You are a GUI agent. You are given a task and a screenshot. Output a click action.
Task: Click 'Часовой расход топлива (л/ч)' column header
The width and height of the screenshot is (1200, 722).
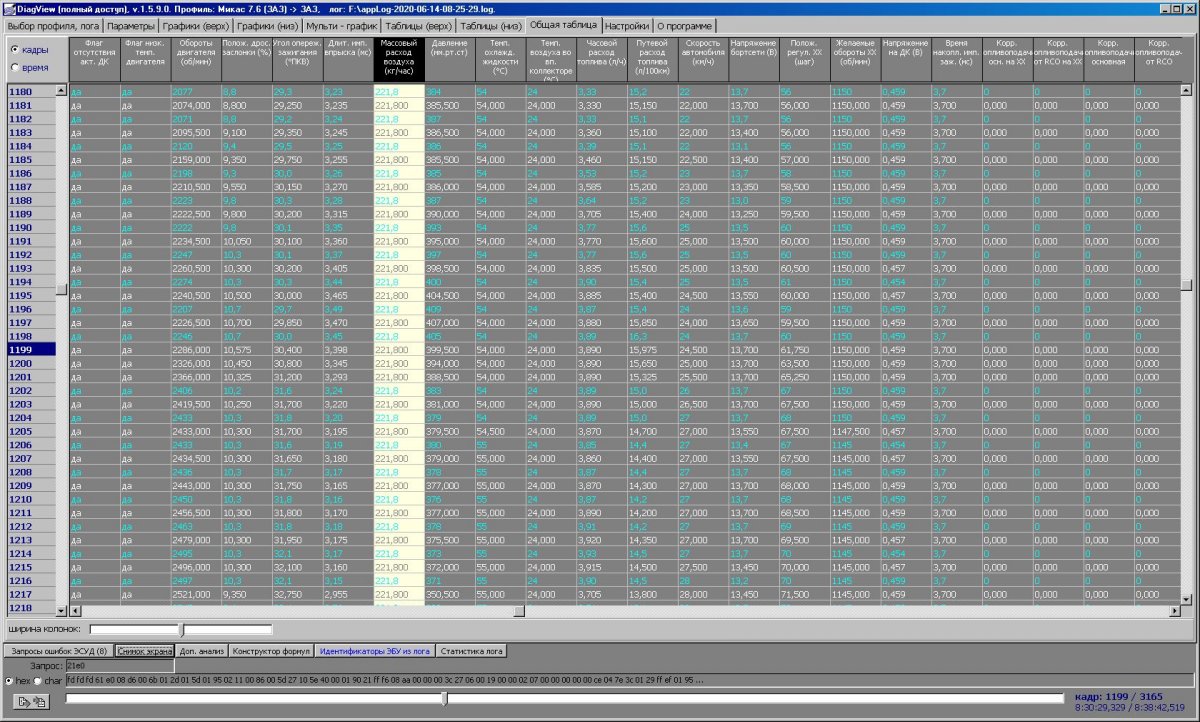(x=601, y=60)
